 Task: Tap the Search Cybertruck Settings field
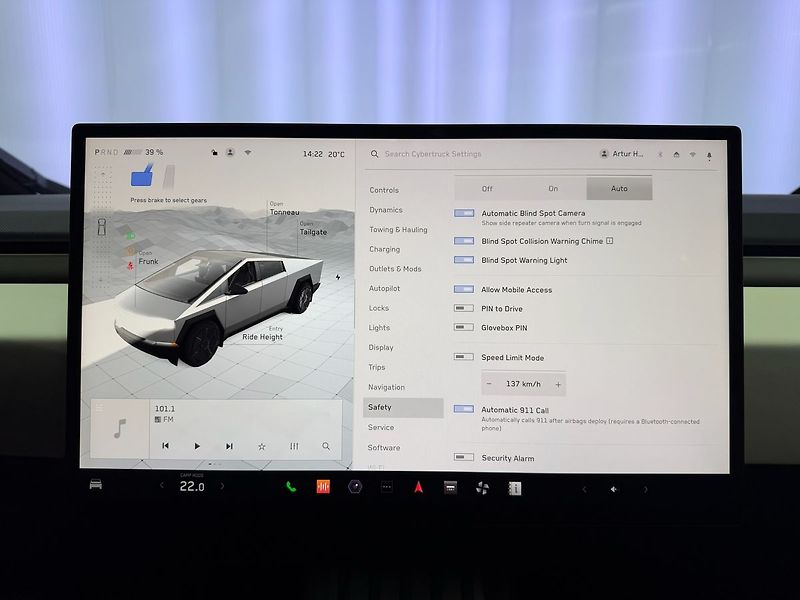(x=433, y=154)
